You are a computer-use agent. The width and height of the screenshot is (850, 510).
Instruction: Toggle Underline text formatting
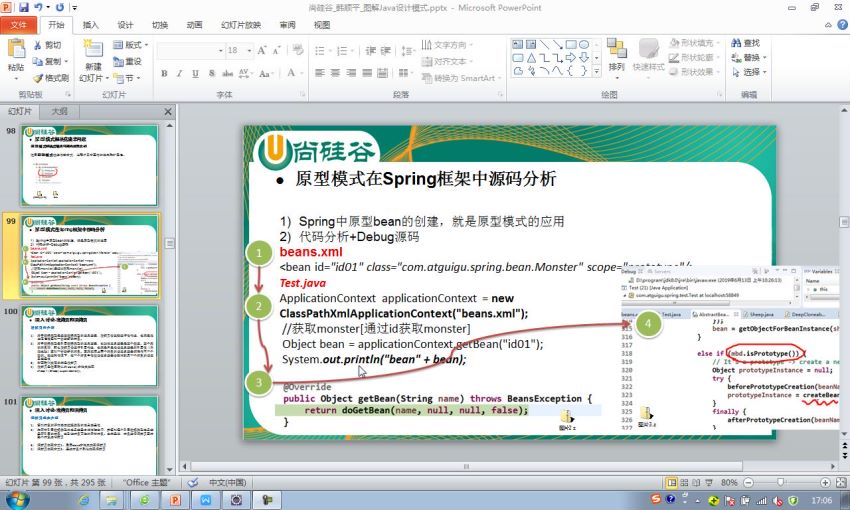tap(195, 73)
